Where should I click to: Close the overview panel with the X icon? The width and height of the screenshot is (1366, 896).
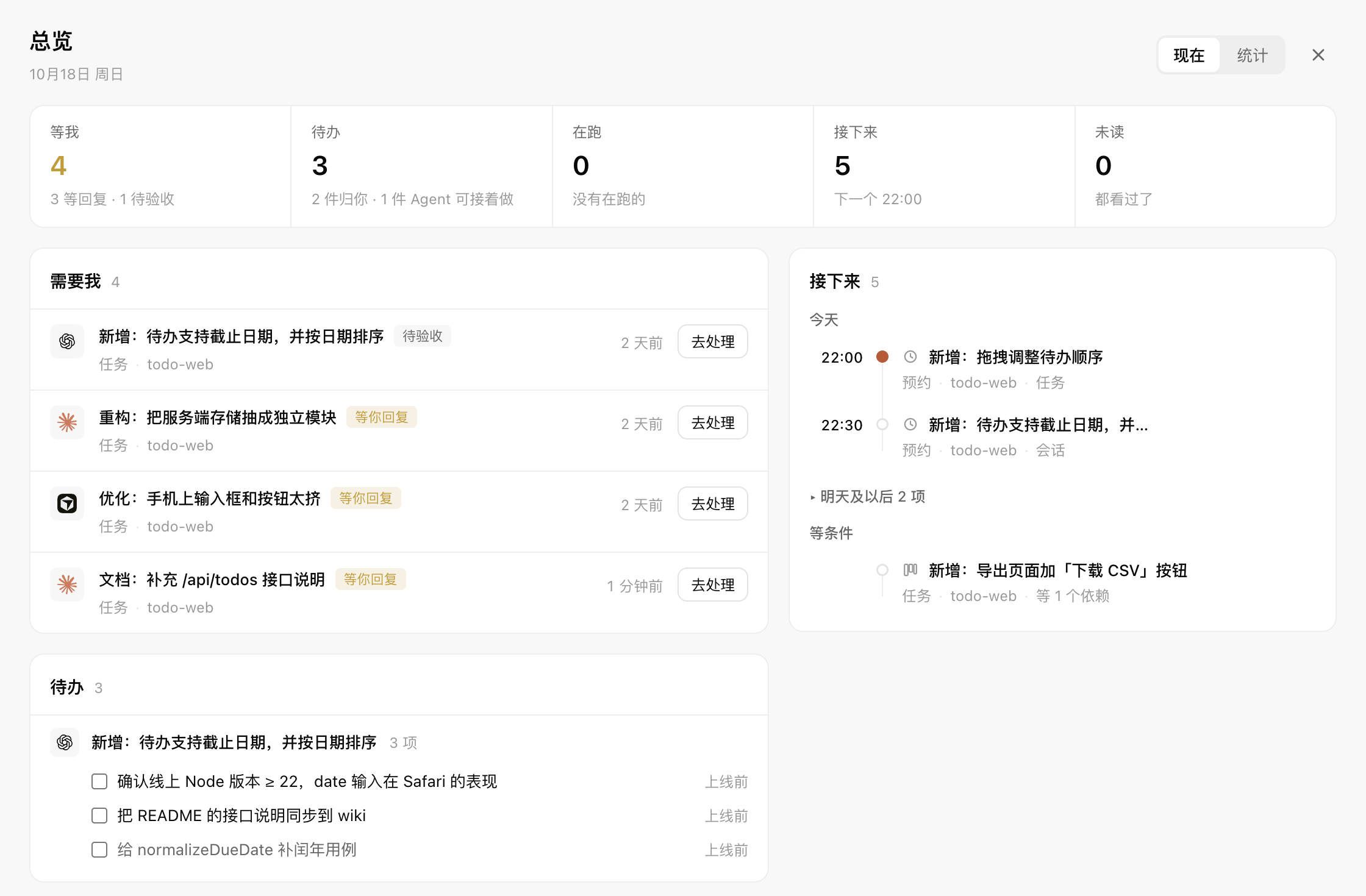pyautogui.click(x=1318, y=55)
